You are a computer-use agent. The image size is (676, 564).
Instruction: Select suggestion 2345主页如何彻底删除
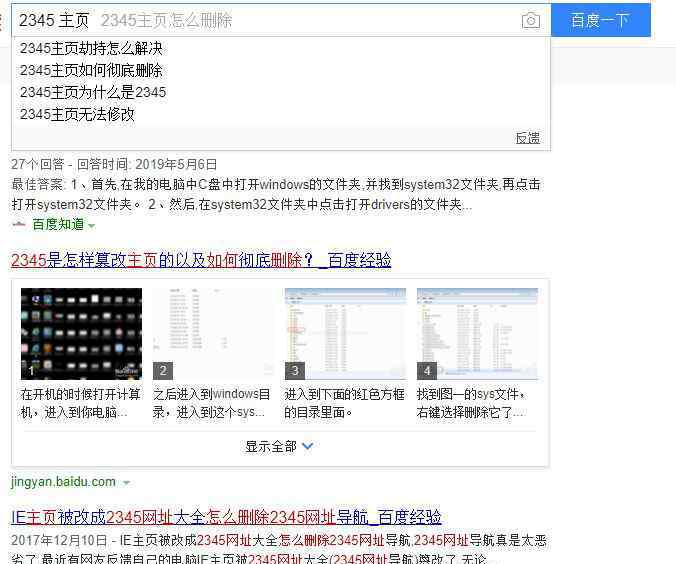(x=91, y=70)
